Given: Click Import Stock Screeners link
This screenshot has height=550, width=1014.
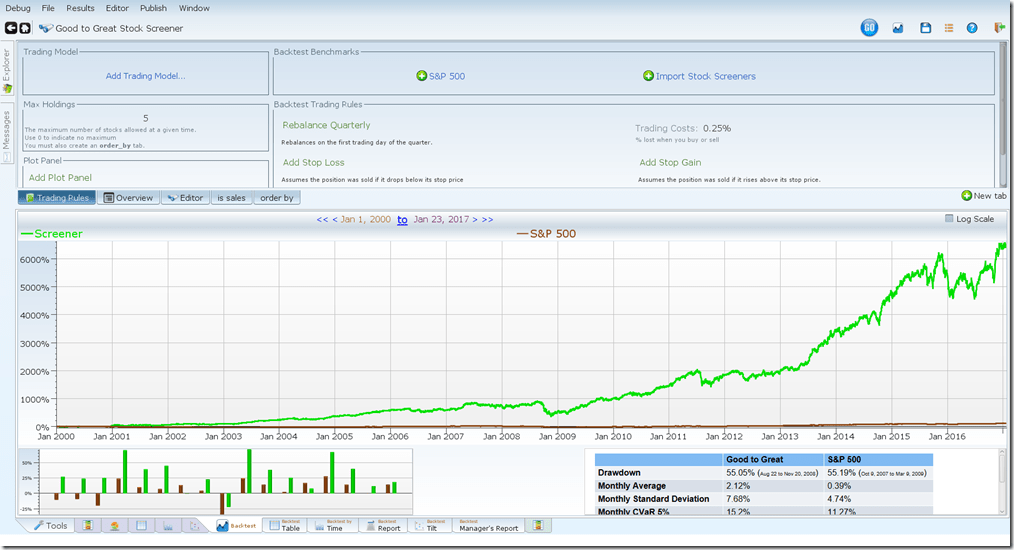Looking at the screenshot, I should point(706,76).
